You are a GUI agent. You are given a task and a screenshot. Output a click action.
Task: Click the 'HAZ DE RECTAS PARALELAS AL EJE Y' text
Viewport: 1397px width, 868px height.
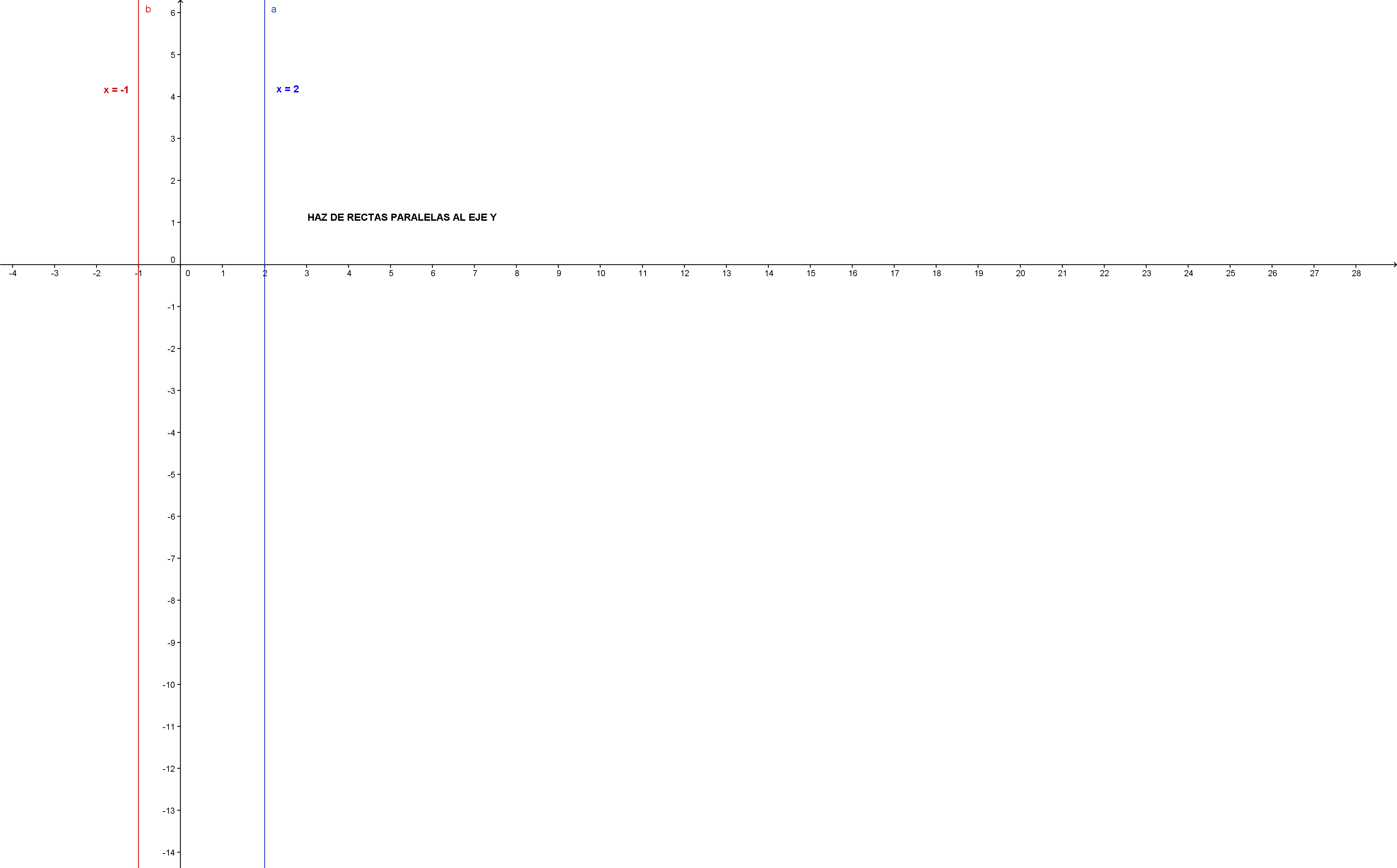point(402,217)
